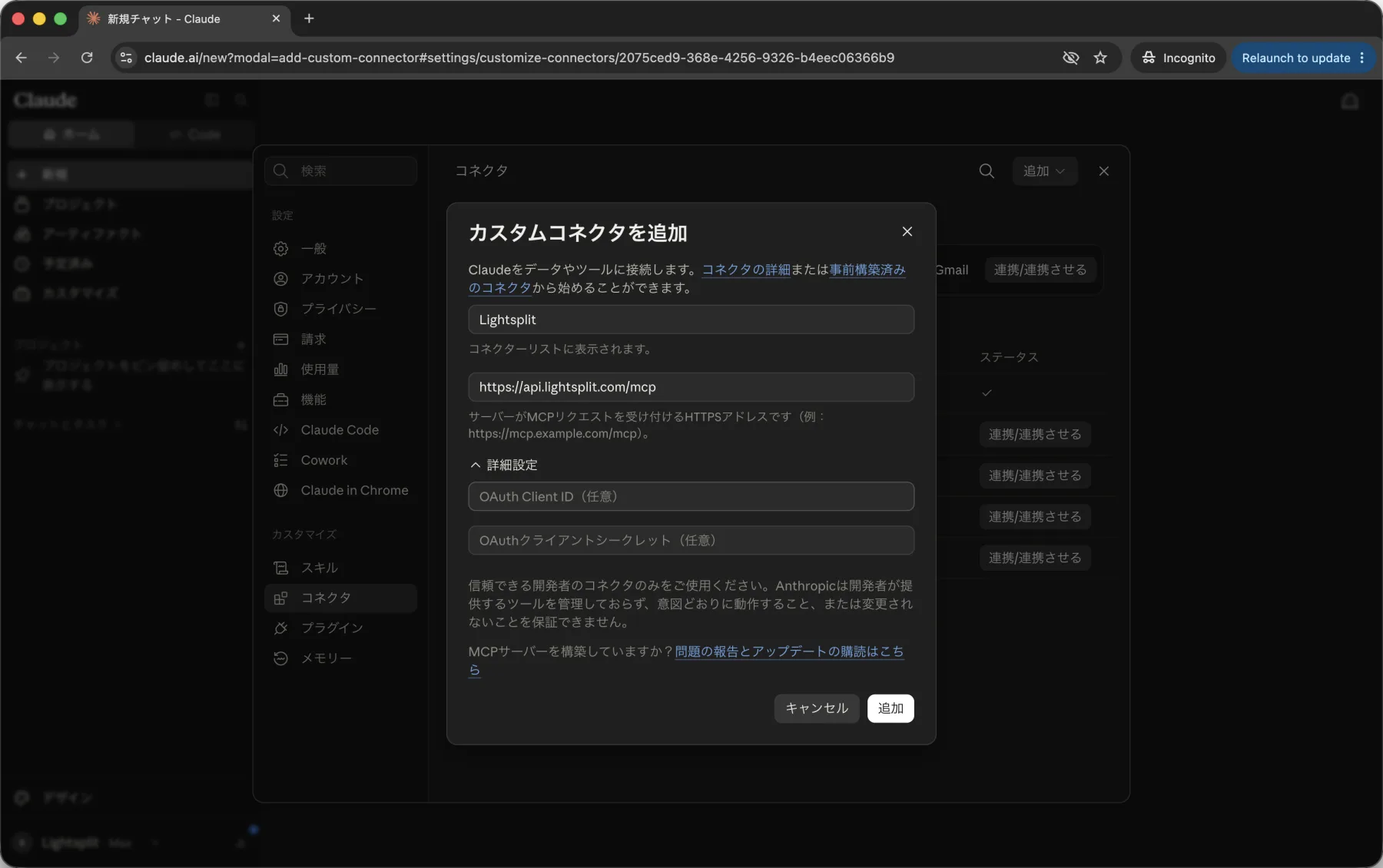Open Claude in Chrome settings
Viewport: 1383px width, 868px height.
[341, 490]
